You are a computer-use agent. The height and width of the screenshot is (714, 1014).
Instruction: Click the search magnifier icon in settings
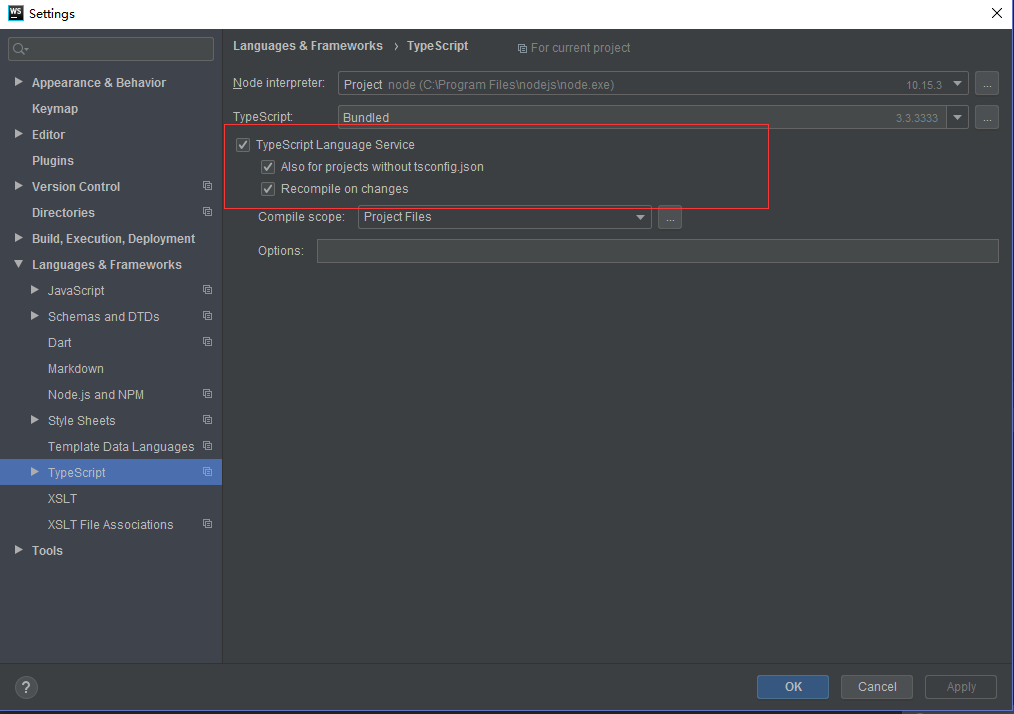[20, 49]
